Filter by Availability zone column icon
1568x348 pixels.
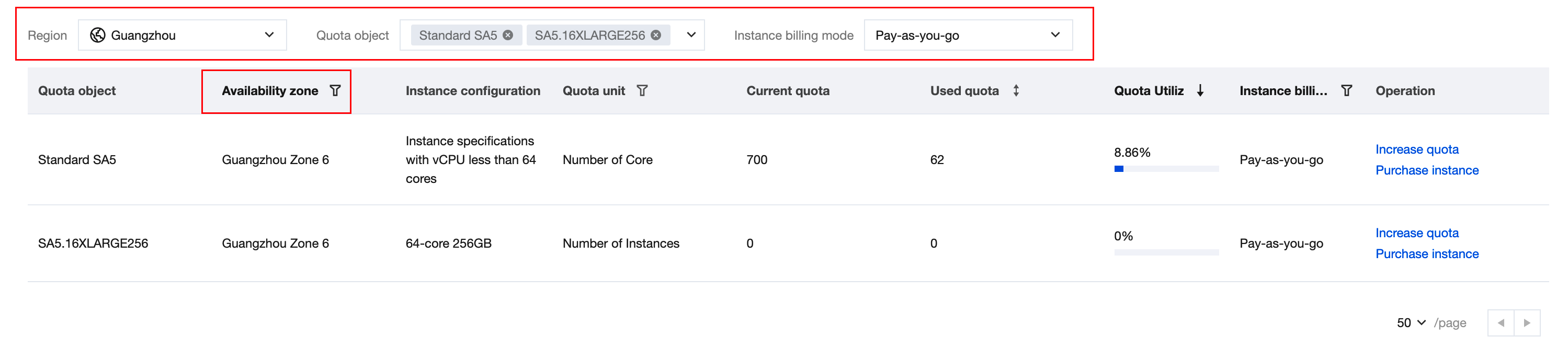[335, 90]
